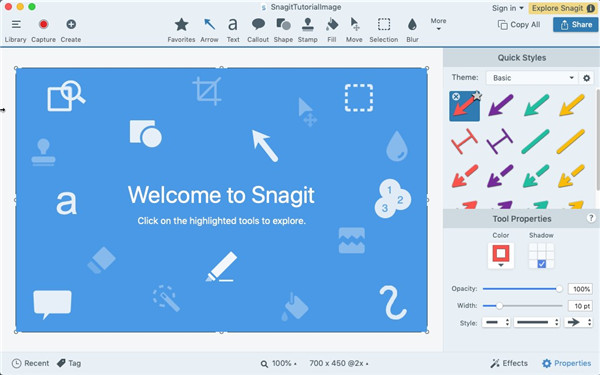Screen dimensions: 600x375
Task: Open Quick Styles gear settings
Action: coord(587,78)
